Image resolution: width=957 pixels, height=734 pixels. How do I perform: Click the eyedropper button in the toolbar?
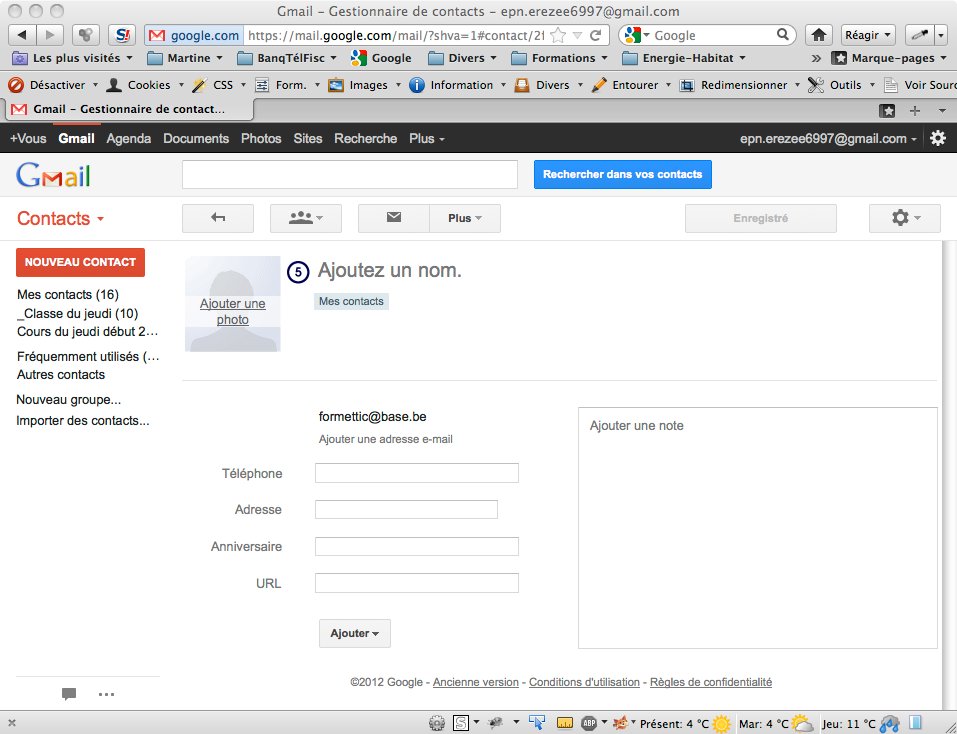pyautogui.click(x=919, y=35)
